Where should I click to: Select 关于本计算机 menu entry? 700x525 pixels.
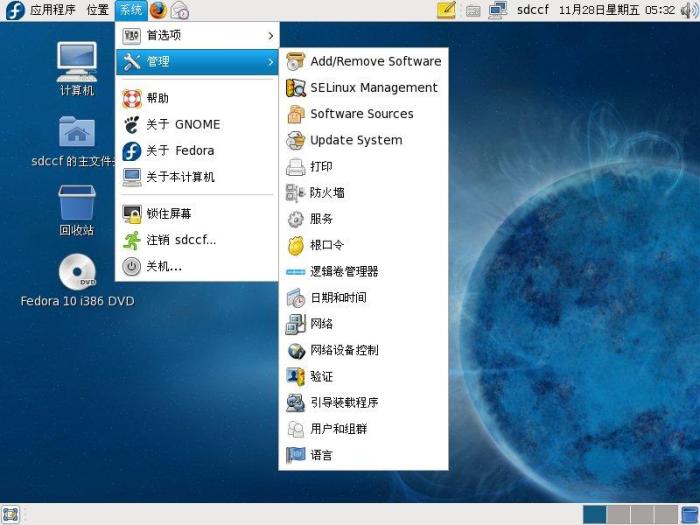(197, 177)
